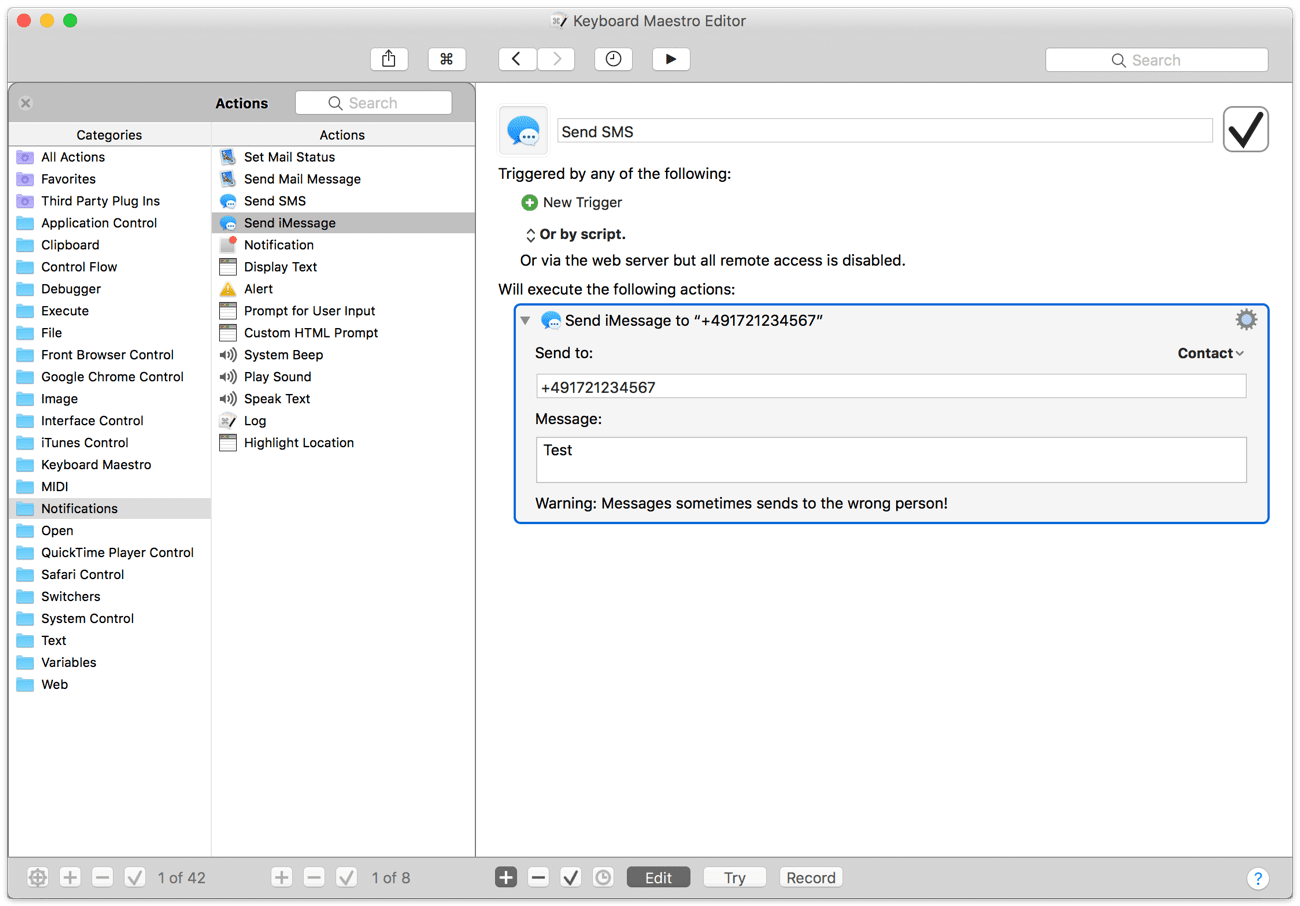Click the Command key shortcut toolbar icon
Screen dimensions: 1300x906
447,59
